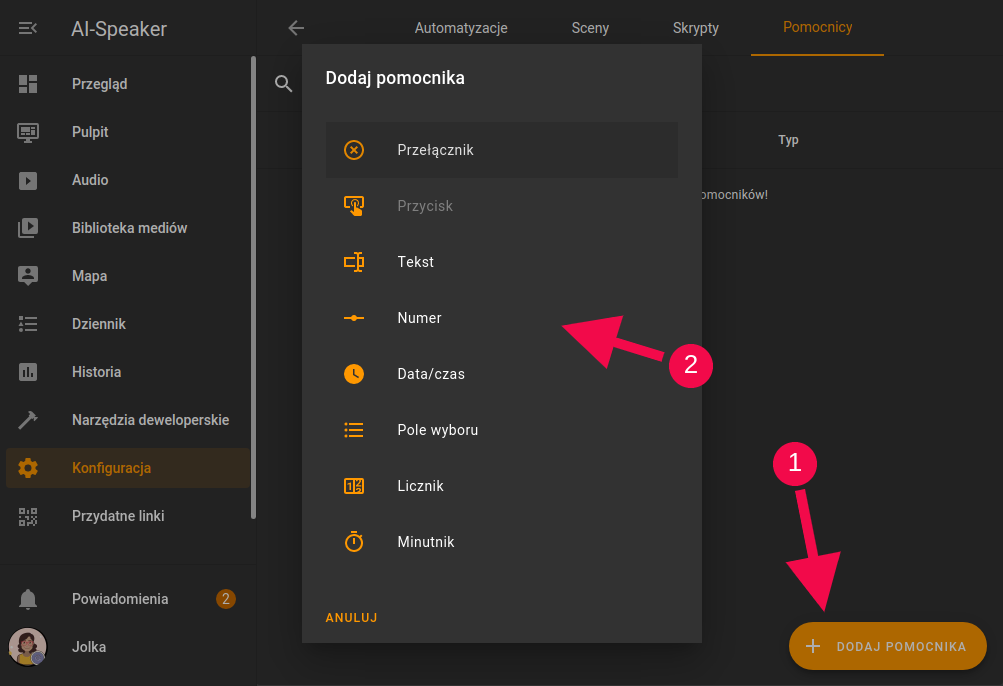Click the DODAJ POMOCNIKA button
The height and width of the screenshot is (686, 1003).
point(887,646)
